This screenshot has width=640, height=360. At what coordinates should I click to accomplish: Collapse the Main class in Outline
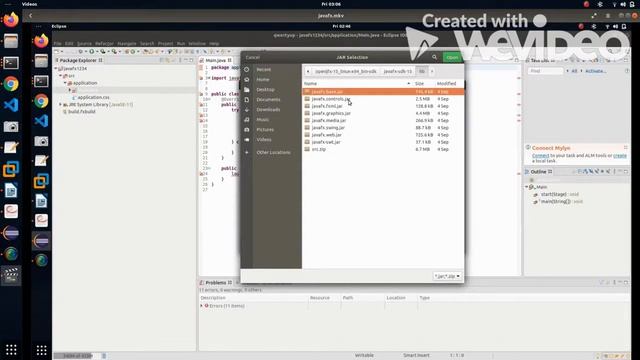click(x=527, y=187)
